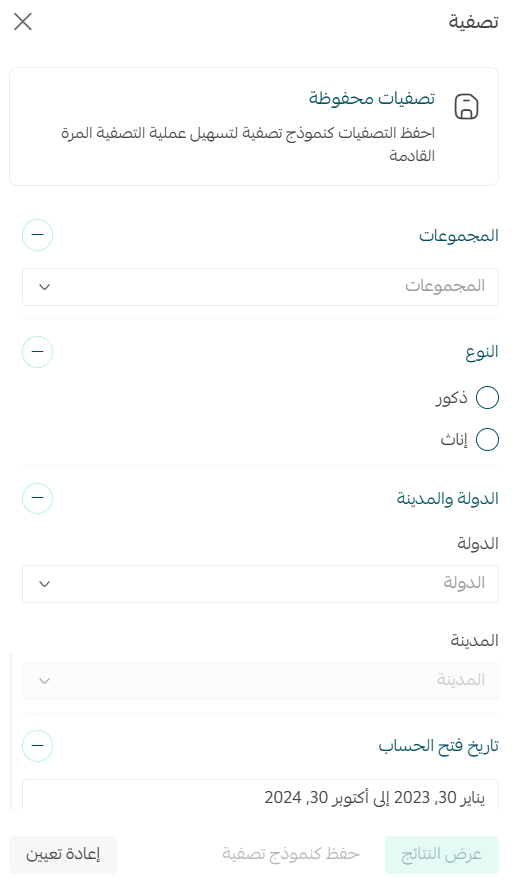Click the chevron arrow in الدولة field
This screenshot has height=879, width=513.
click(x=45, y=584)
